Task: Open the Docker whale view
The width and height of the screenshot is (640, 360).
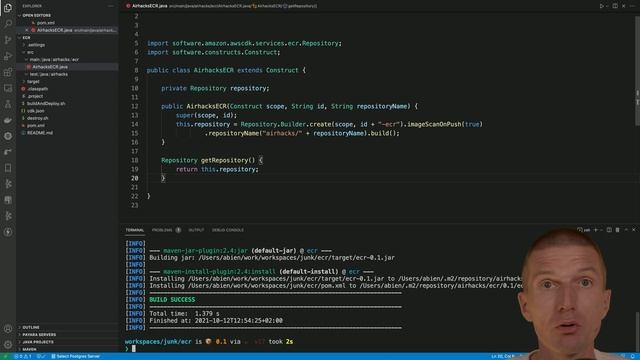Action: click(8, 120)
